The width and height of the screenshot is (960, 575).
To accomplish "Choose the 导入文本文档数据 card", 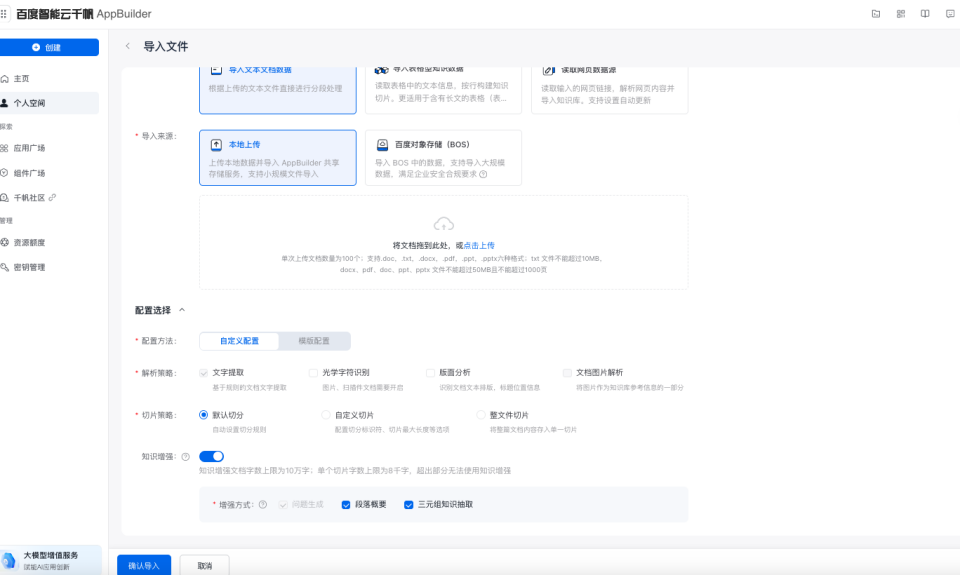I will (x=277, y=89).
